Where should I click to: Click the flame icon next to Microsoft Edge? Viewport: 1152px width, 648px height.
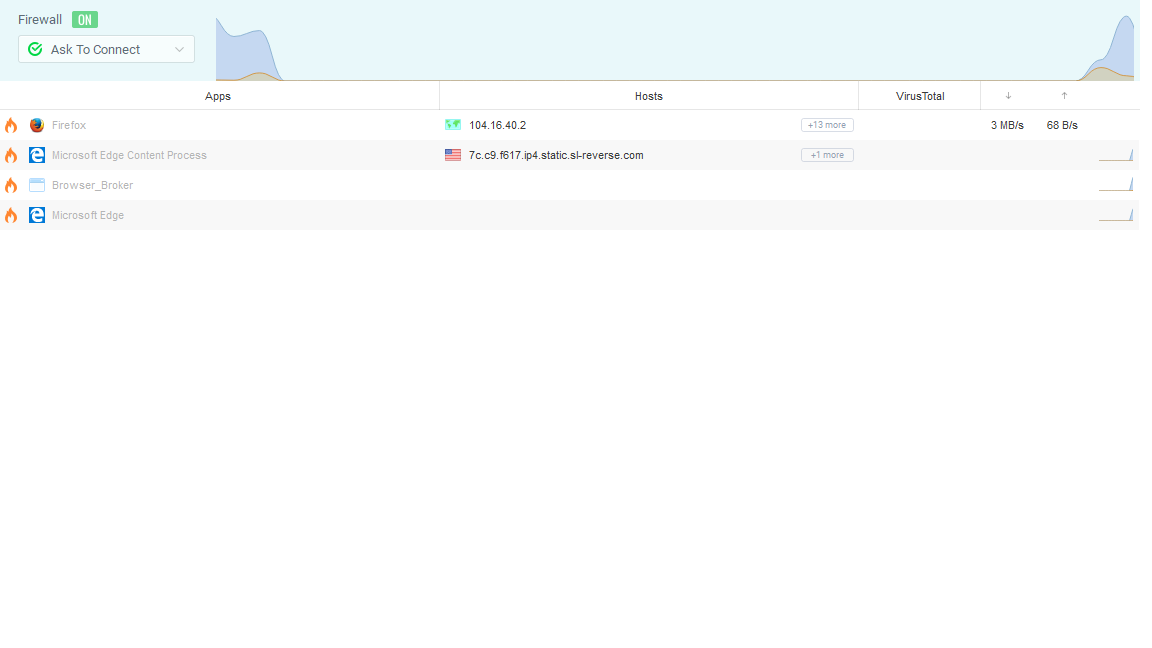click(11, 216)
